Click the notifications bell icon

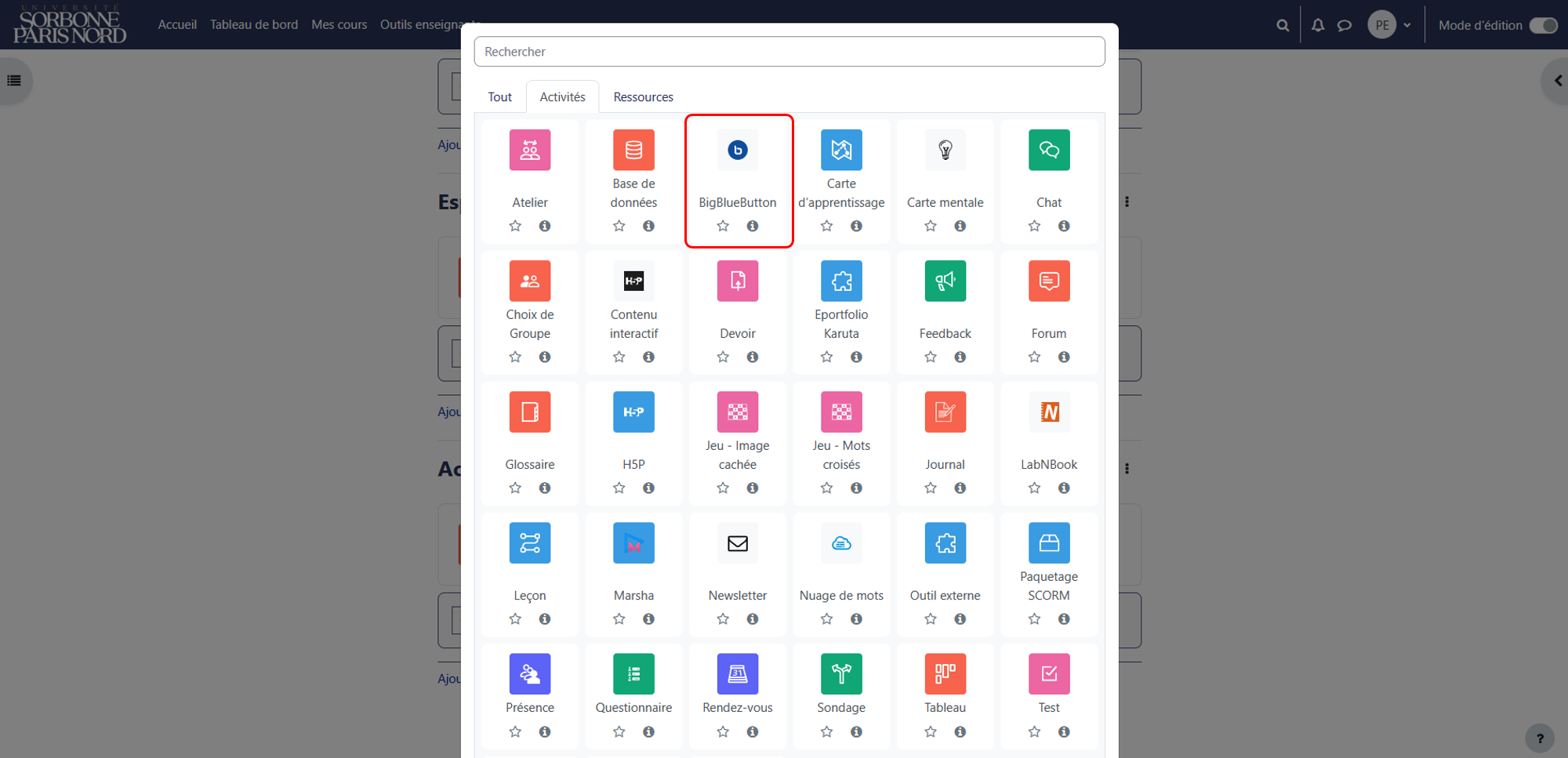(x=1318, y=25)
